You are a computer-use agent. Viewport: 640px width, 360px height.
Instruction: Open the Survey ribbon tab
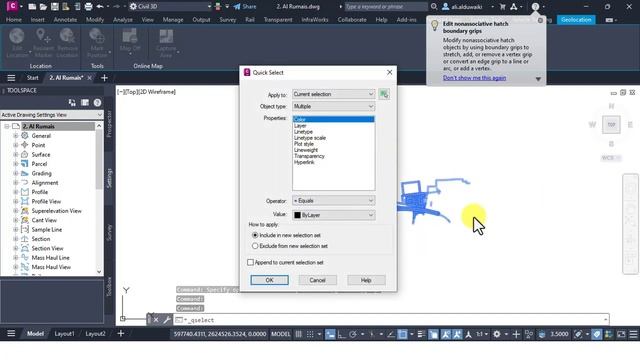(227, 20)
